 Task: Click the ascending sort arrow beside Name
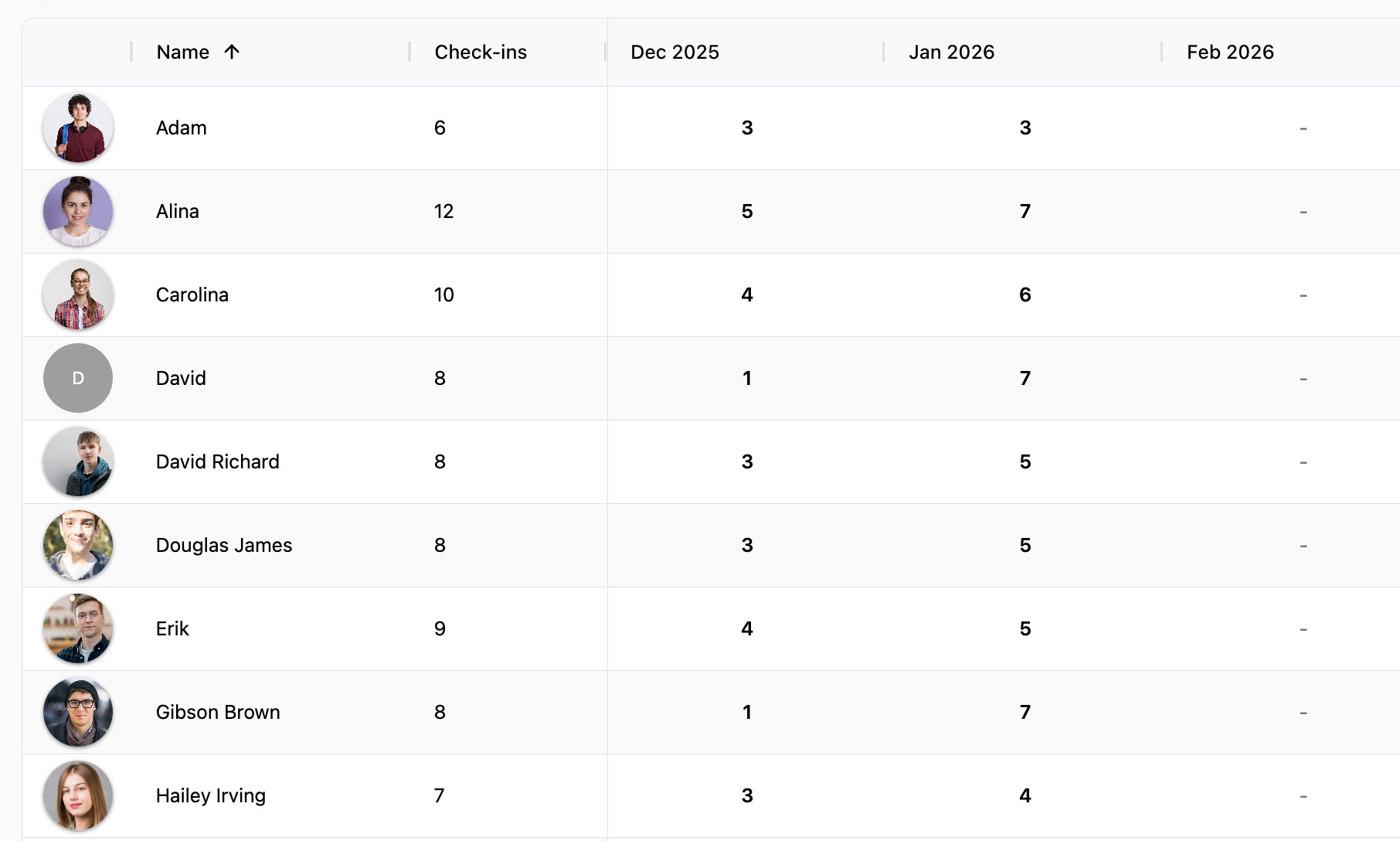232,52
